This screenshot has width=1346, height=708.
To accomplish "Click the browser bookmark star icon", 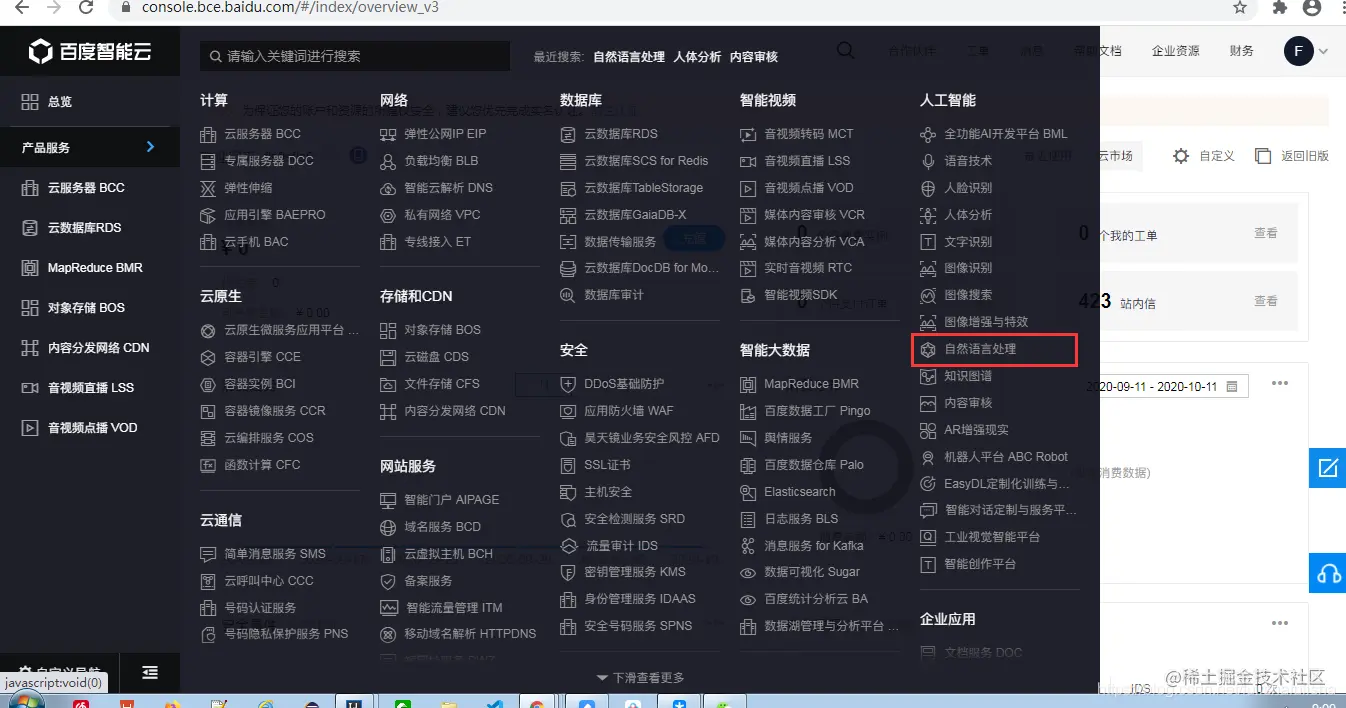I will [x=1240, y=8].
